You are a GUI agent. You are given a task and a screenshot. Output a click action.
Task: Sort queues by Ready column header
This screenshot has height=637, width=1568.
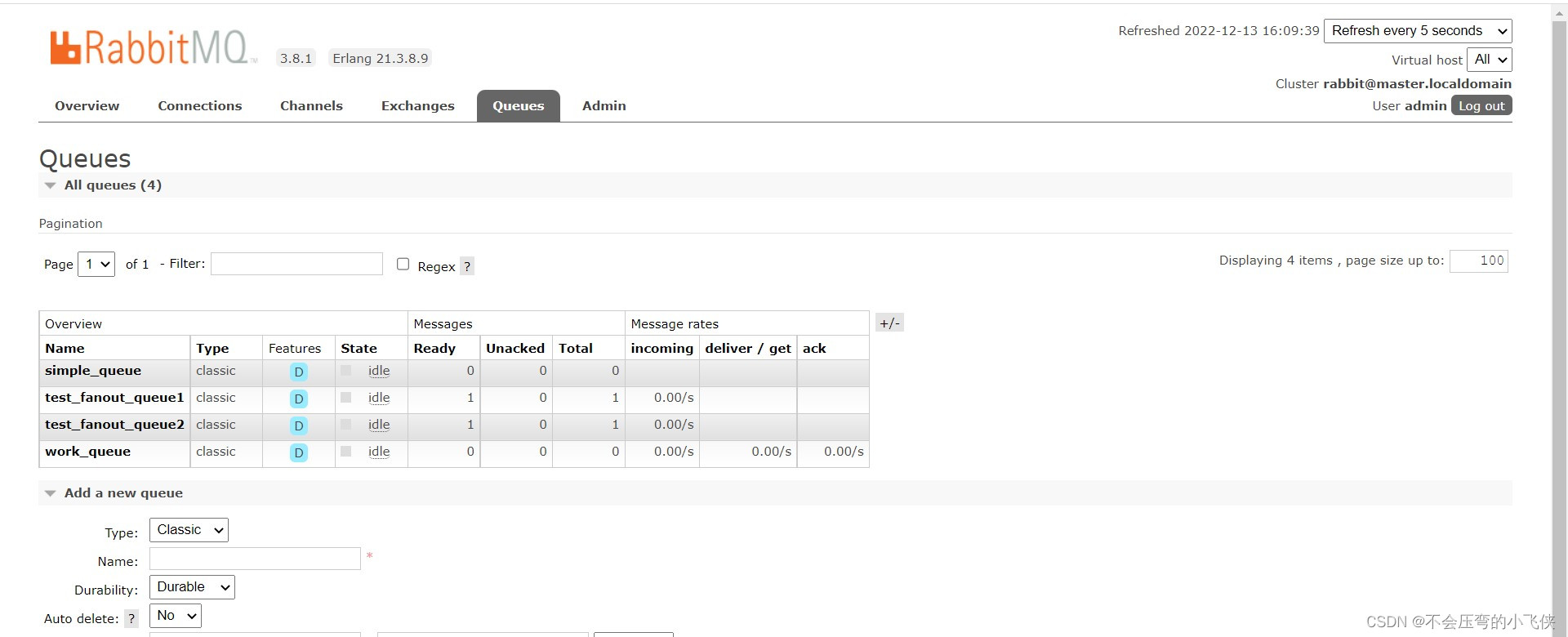pyautogui.click(x=434, y=349)
